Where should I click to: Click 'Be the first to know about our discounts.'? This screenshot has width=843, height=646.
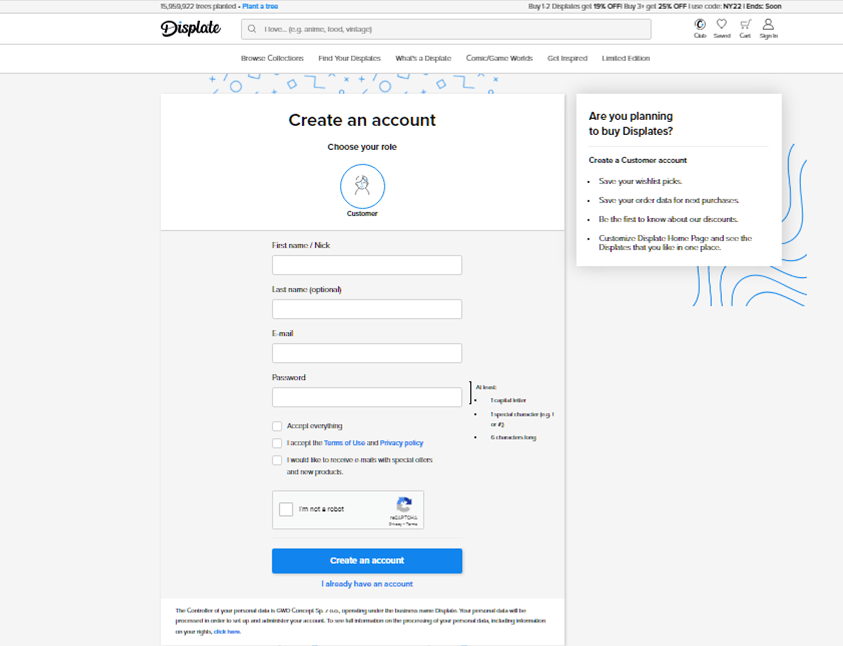point(668,219)
